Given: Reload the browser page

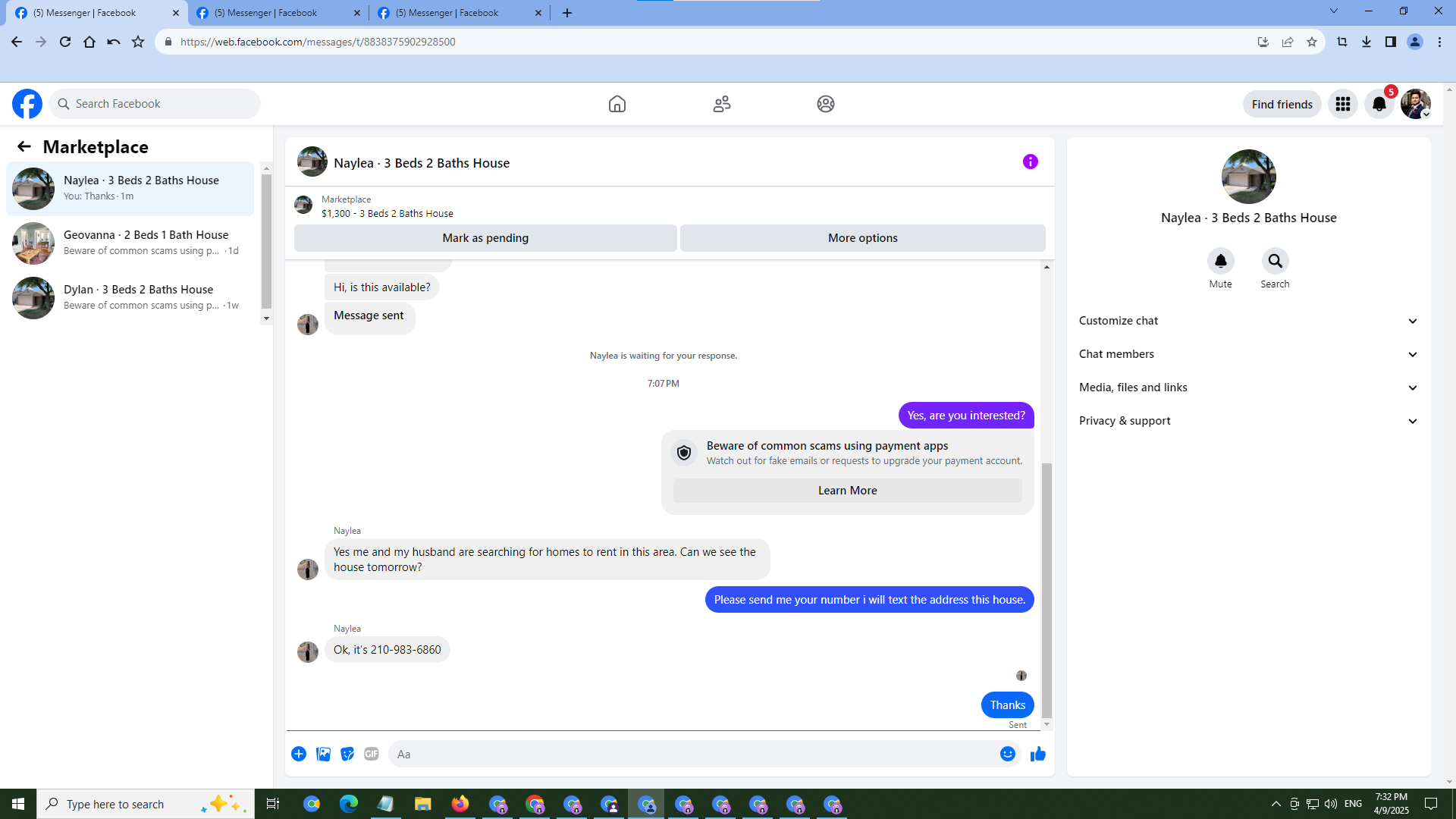Looking at the screenshot, I should click(x=65, y=42).
